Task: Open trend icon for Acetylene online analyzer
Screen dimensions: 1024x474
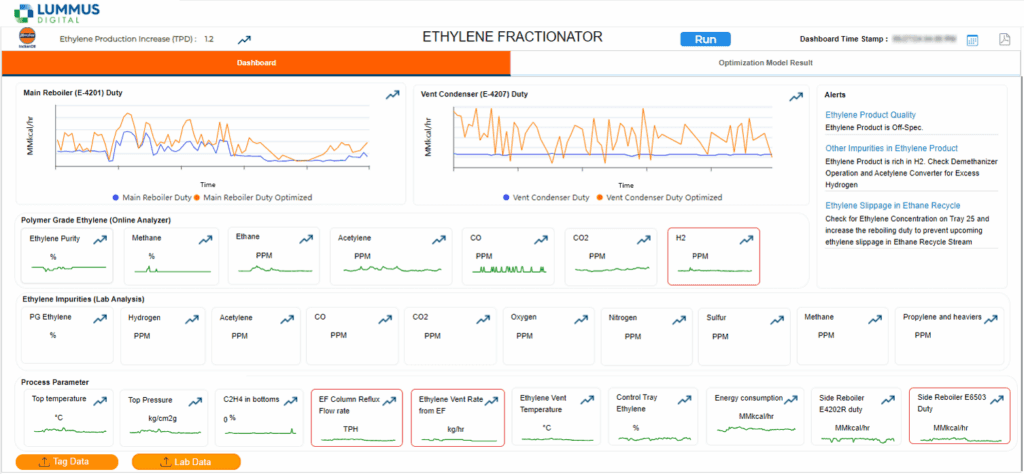Action: click(438, 240)
